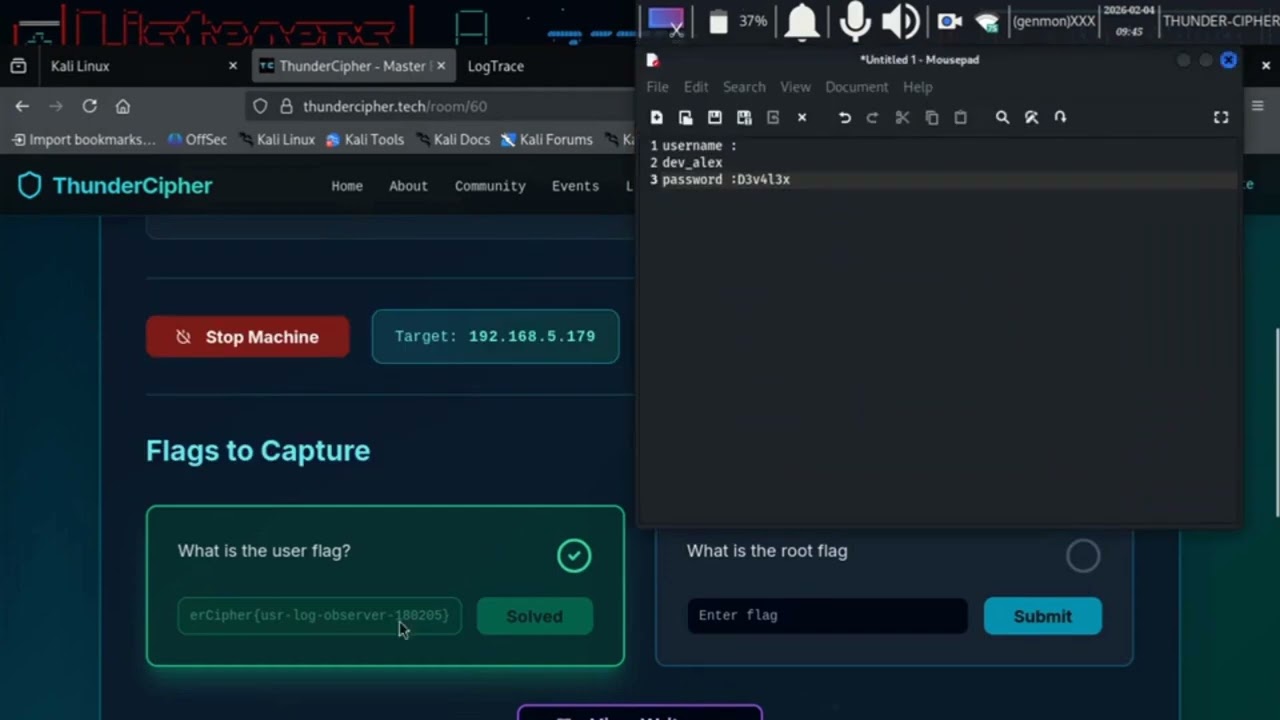Click the microphone icon in the panel
Viewport: 1280px width, 720px height.
[x=854, y=21]
